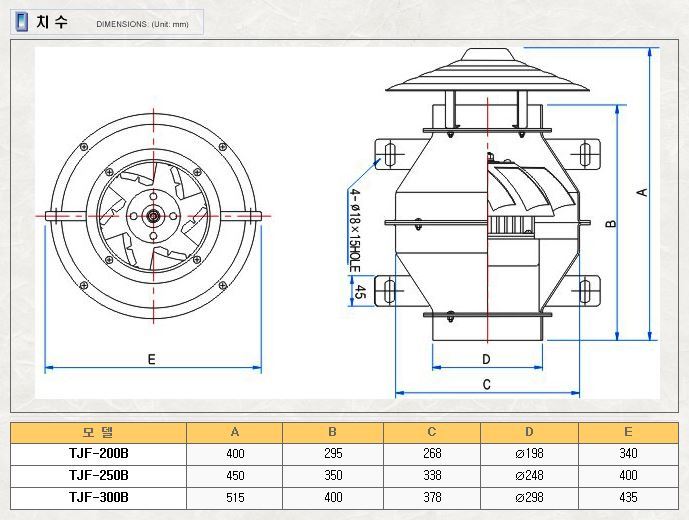689x520 pixels.
Task: Select the column C header cell
Action: 431,432
